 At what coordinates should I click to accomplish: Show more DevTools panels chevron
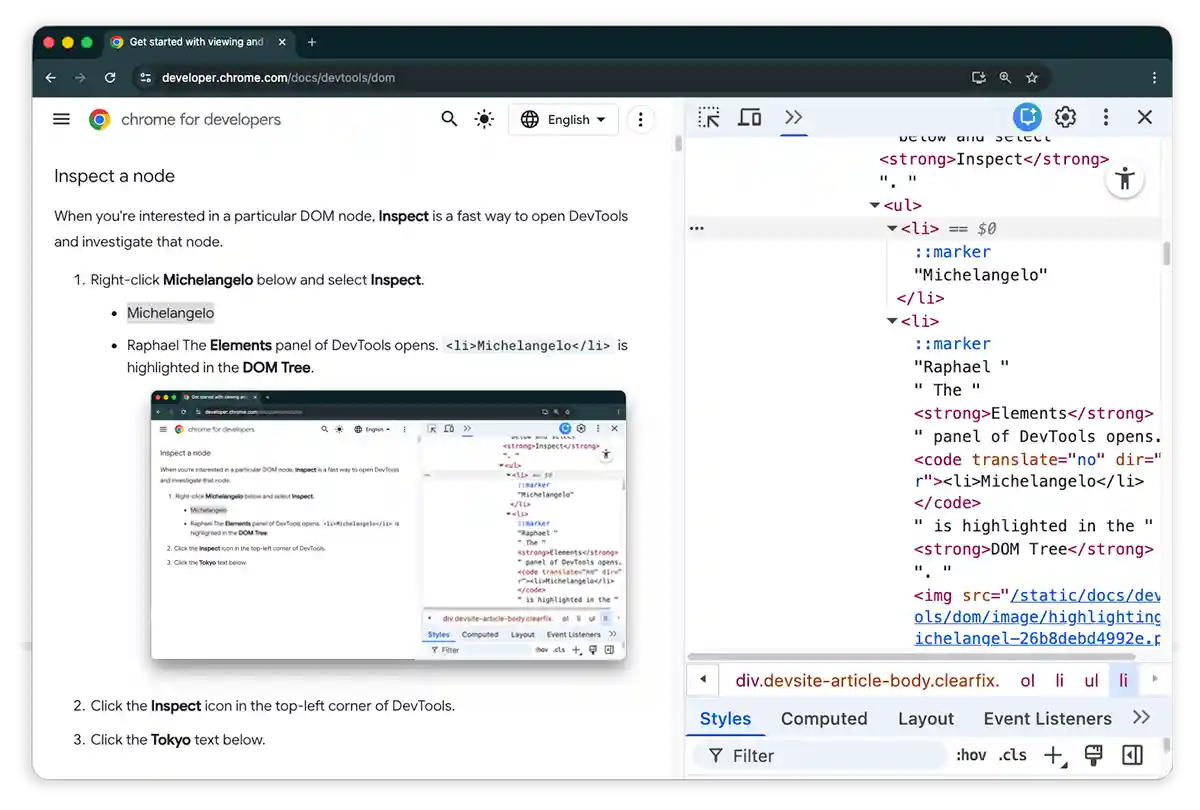793,118
